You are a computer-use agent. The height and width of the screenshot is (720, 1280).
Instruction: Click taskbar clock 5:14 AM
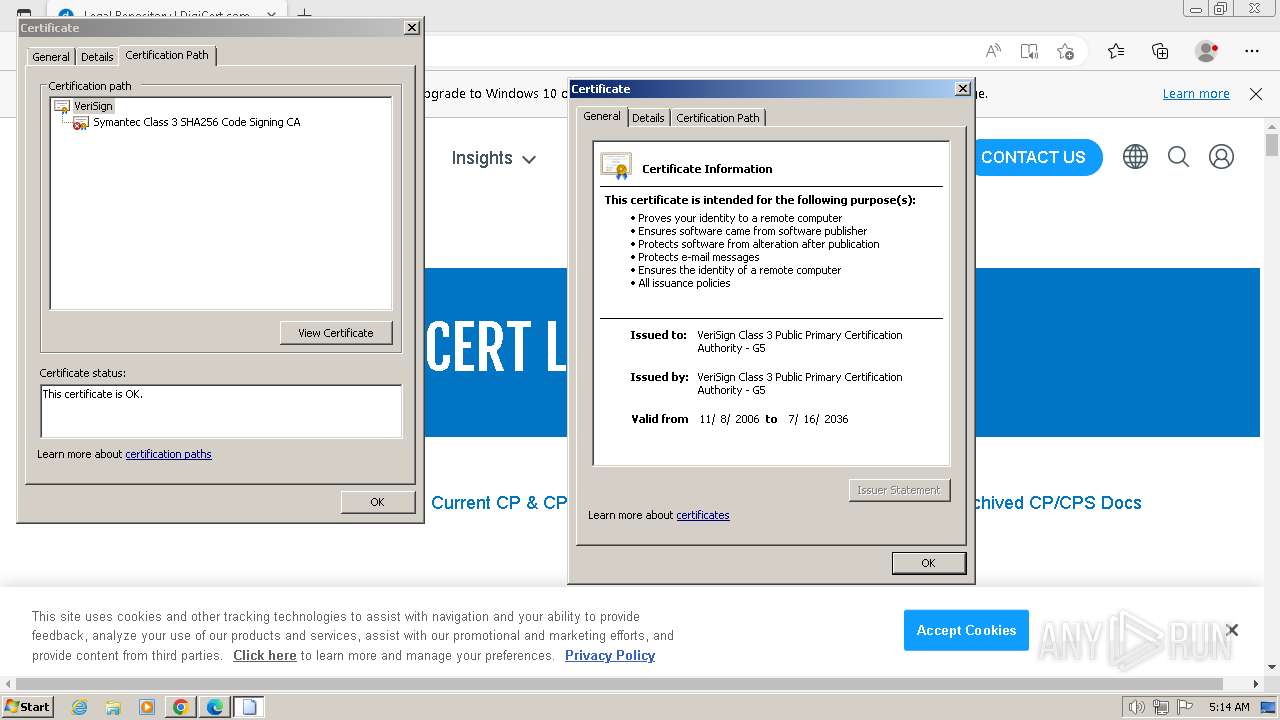[x=1229, y=707]
